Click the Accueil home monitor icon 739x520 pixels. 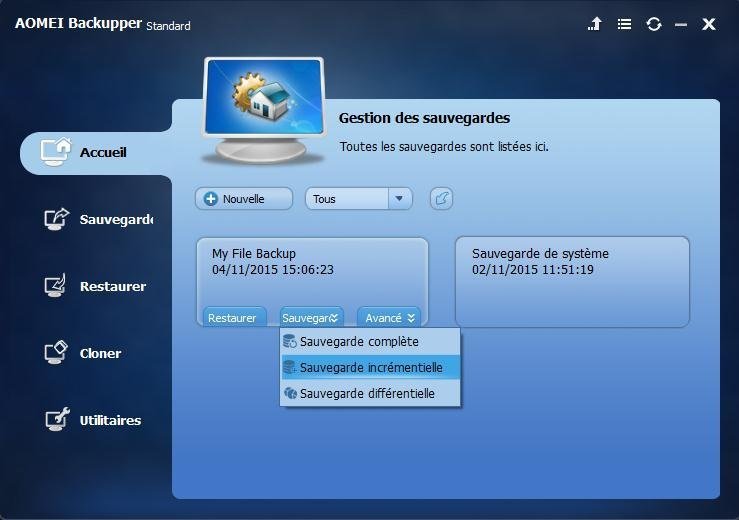pos(56,152)
